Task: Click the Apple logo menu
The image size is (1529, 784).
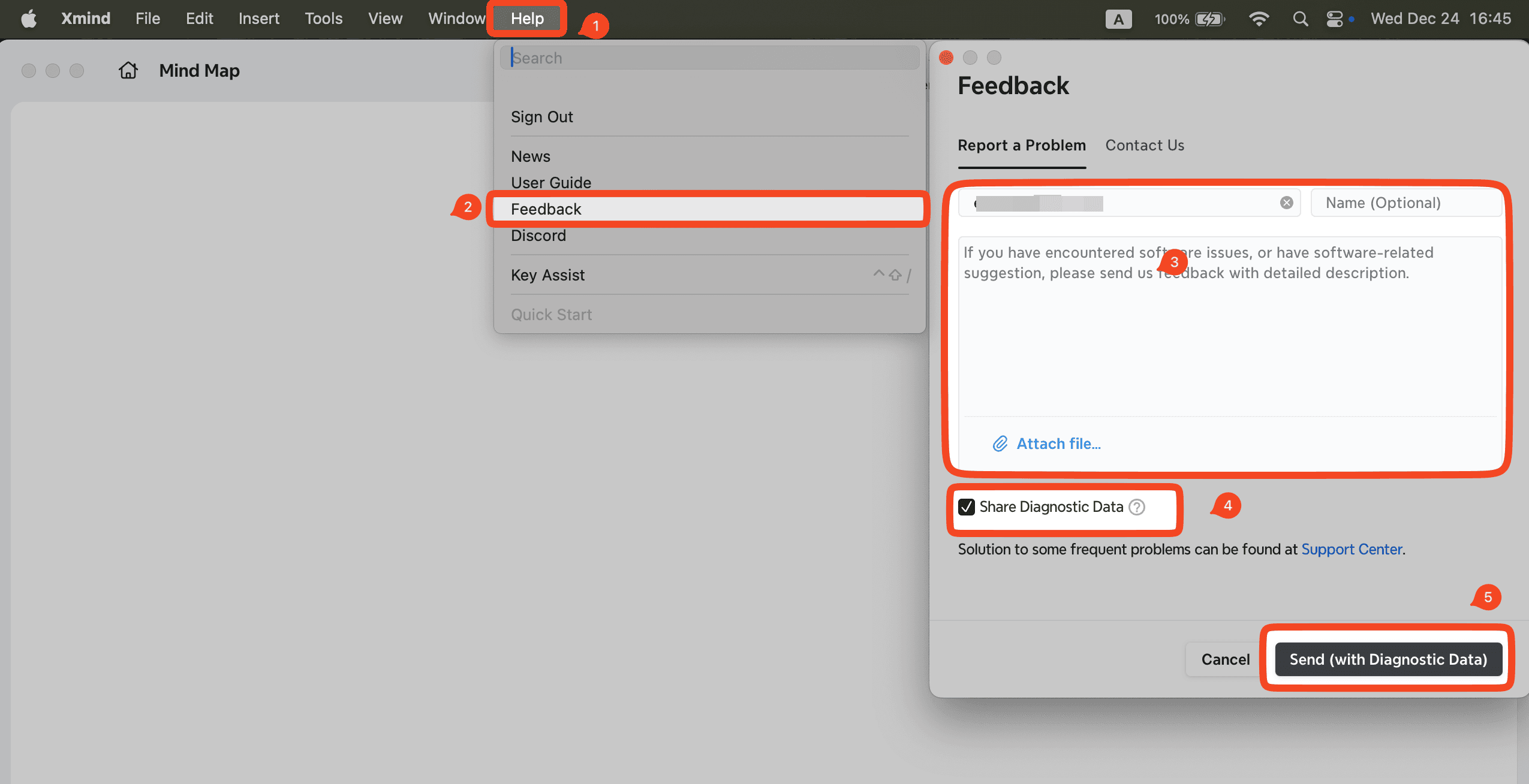Action: coord(29,19)
